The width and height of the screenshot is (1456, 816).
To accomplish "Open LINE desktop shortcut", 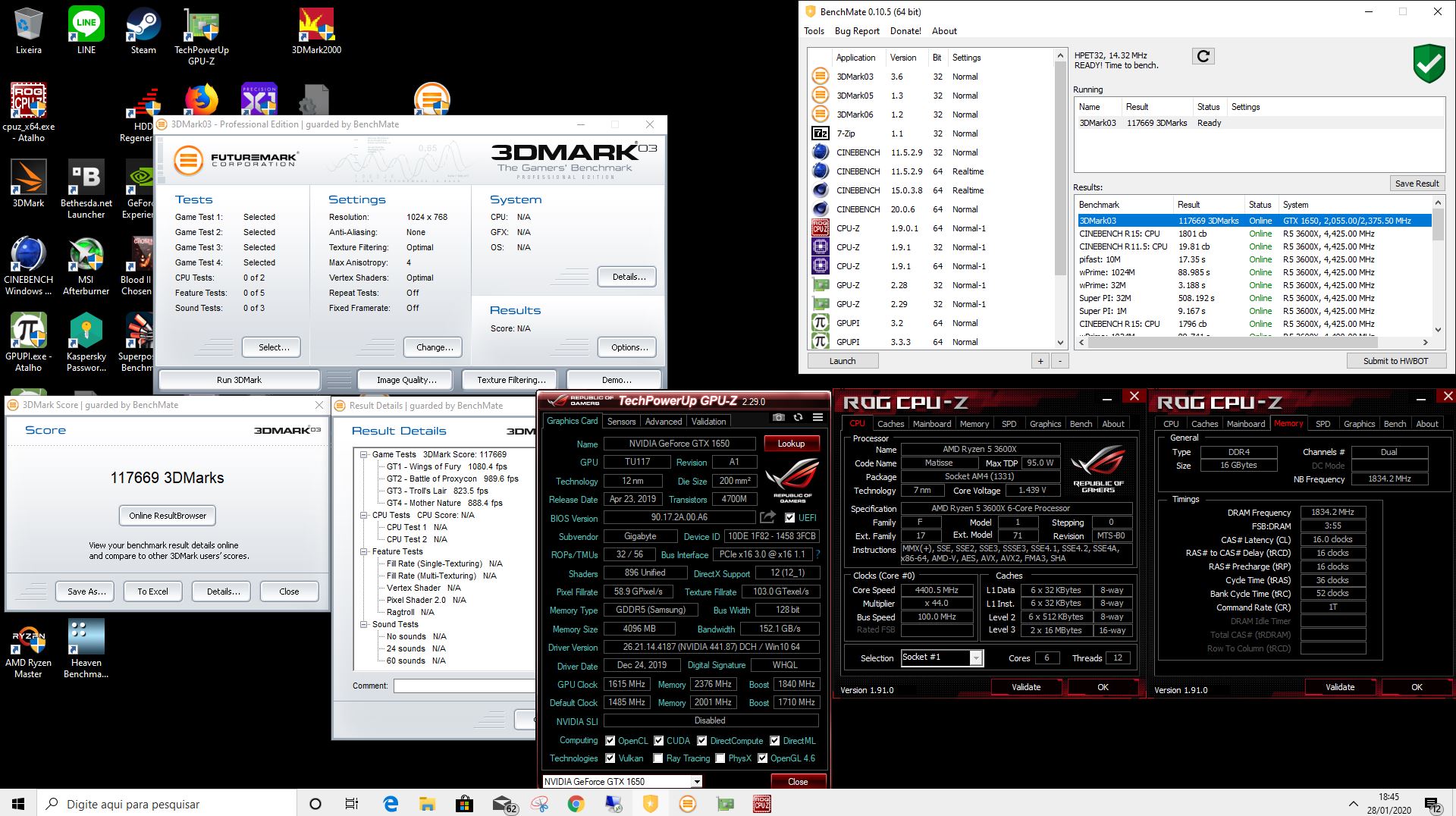I will [x=86, y=31].
